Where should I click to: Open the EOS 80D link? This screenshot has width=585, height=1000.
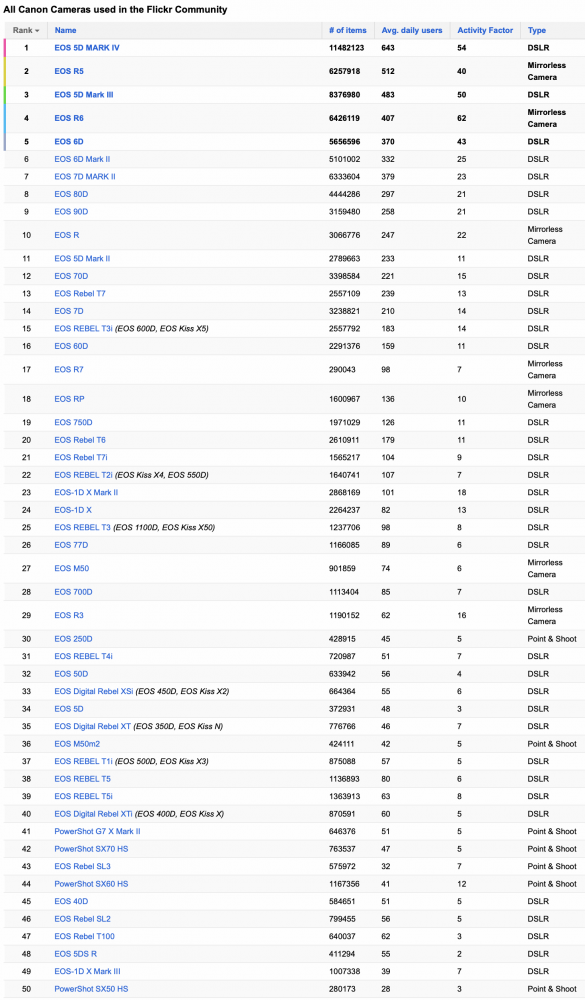pyautogui.click(x=71, y=195)
